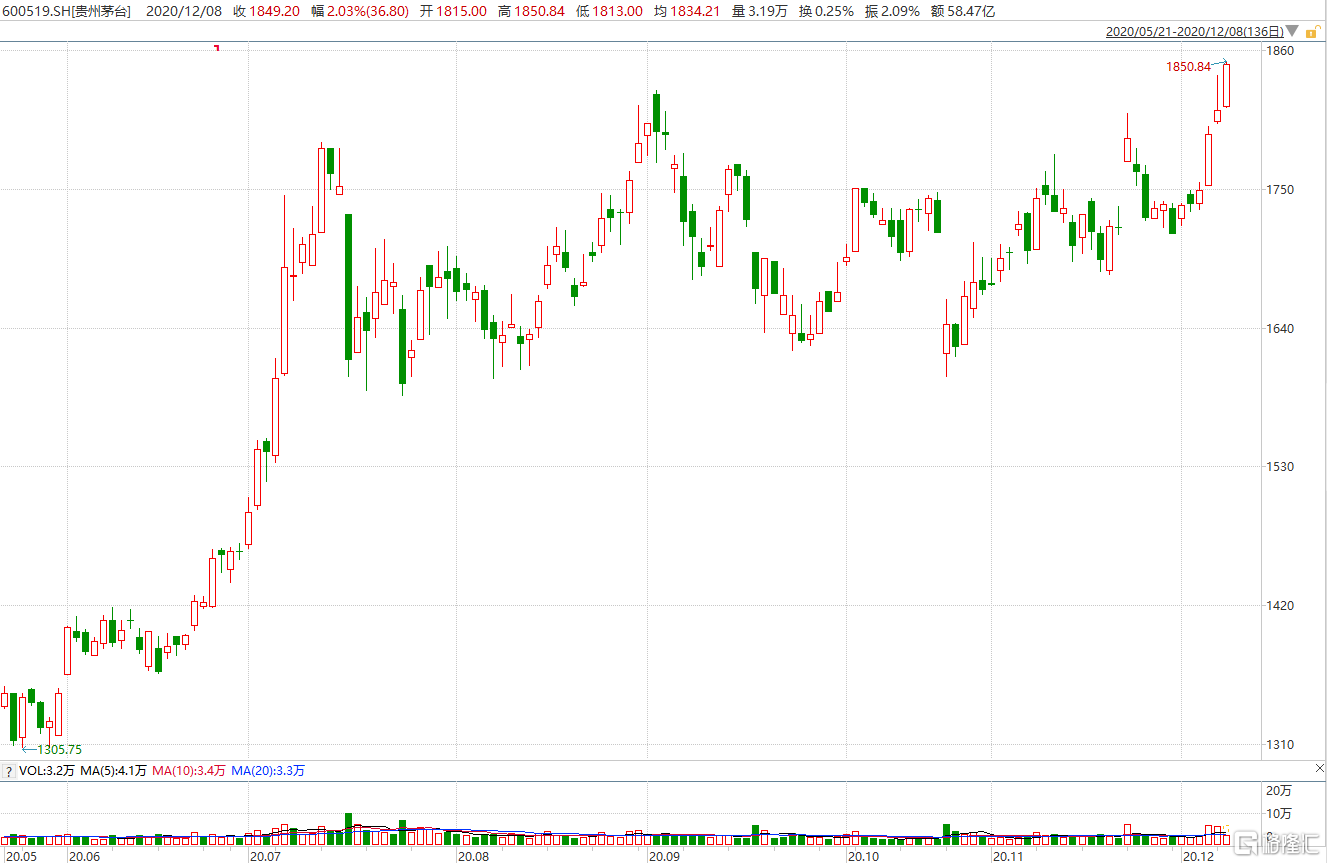This screenshot has width=1327, height=863.
Task: Click the red MA(10):3.4万 indicator label
Action: coord(189,771)
